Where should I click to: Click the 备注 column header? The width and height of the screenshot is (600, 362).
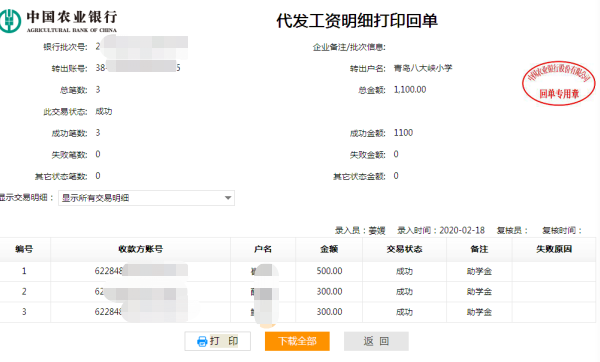pos(479,249)
